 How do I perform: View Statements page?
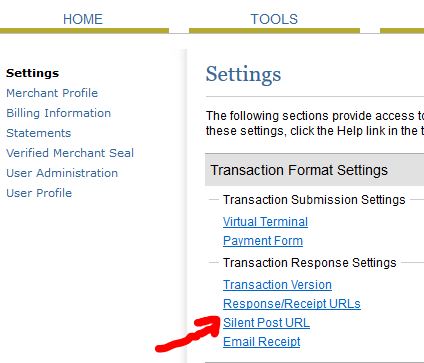tap(39, 133)
